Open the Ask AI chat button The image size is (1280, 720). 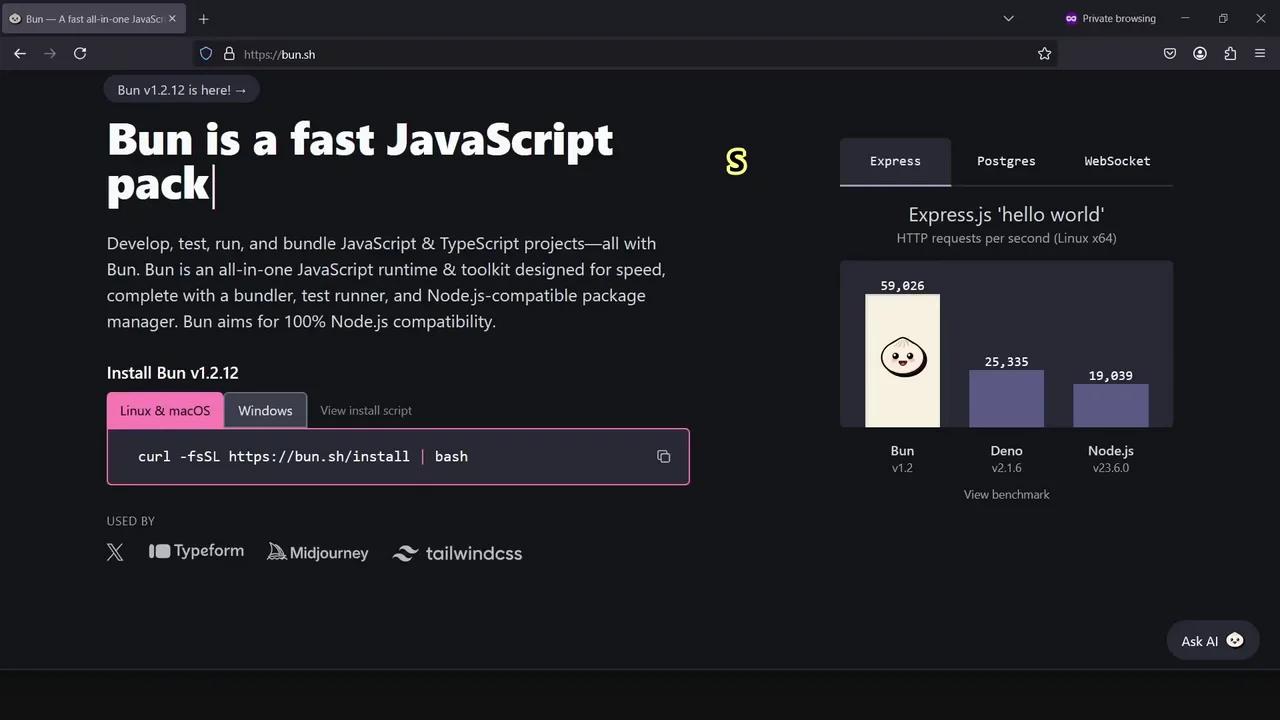[1212, 641]
